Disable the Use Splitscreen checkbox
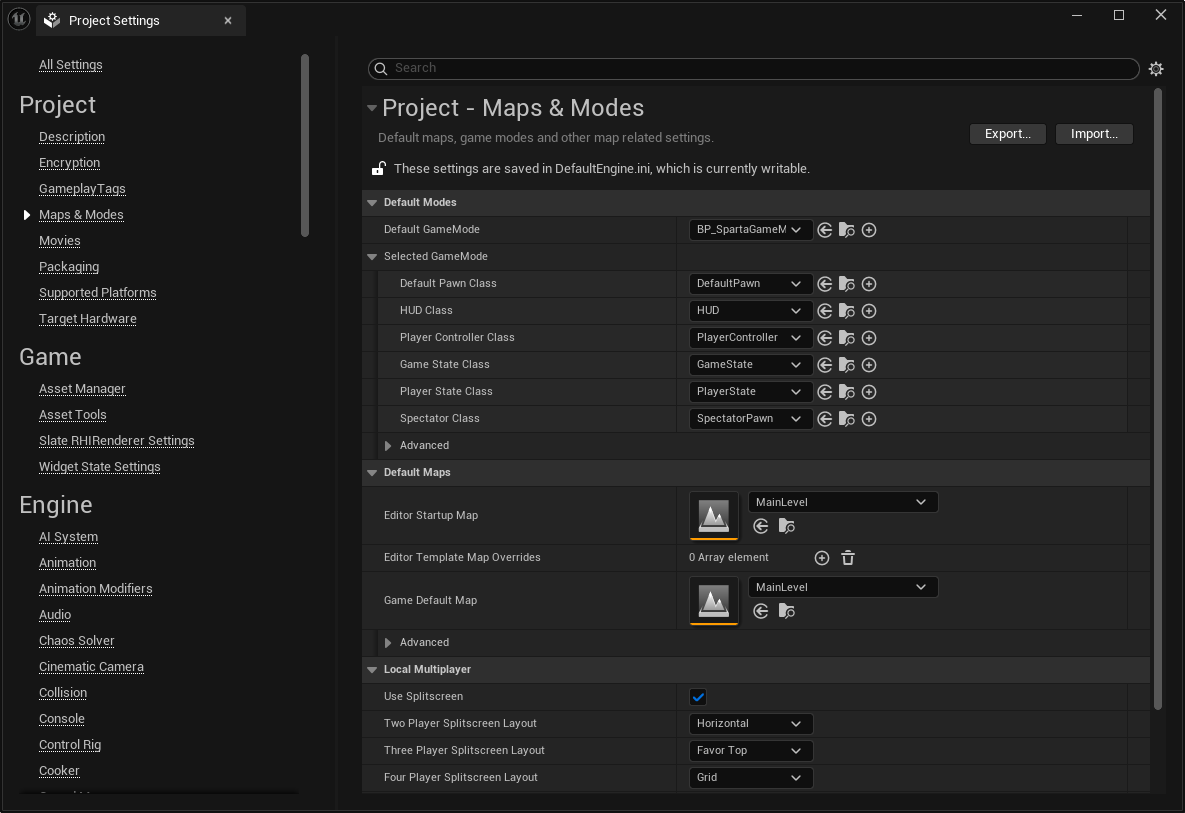The height and width of the screenshot is (813, 1185). click(x=698, y=697)
